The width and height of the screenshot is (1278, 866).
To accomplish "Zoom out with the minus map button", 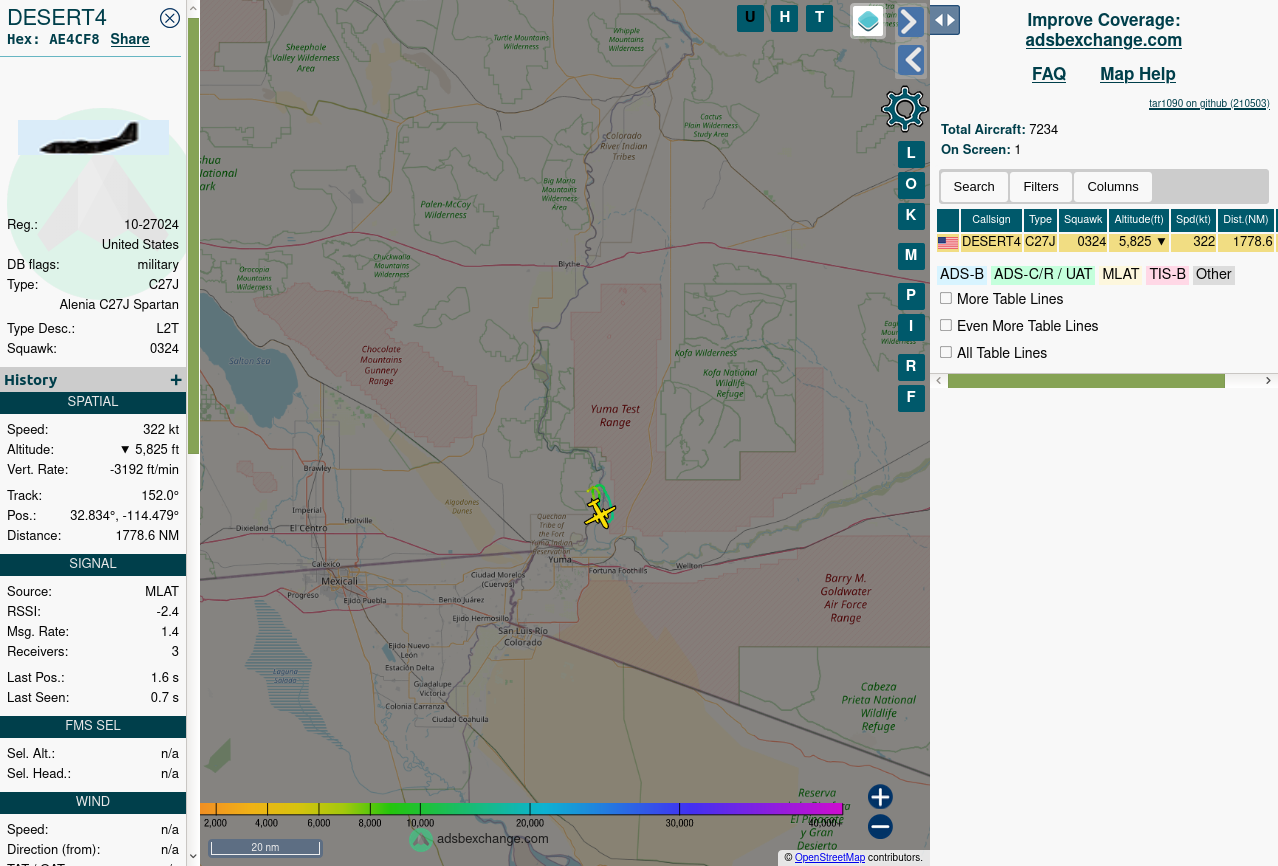I will tap(880, 827).
